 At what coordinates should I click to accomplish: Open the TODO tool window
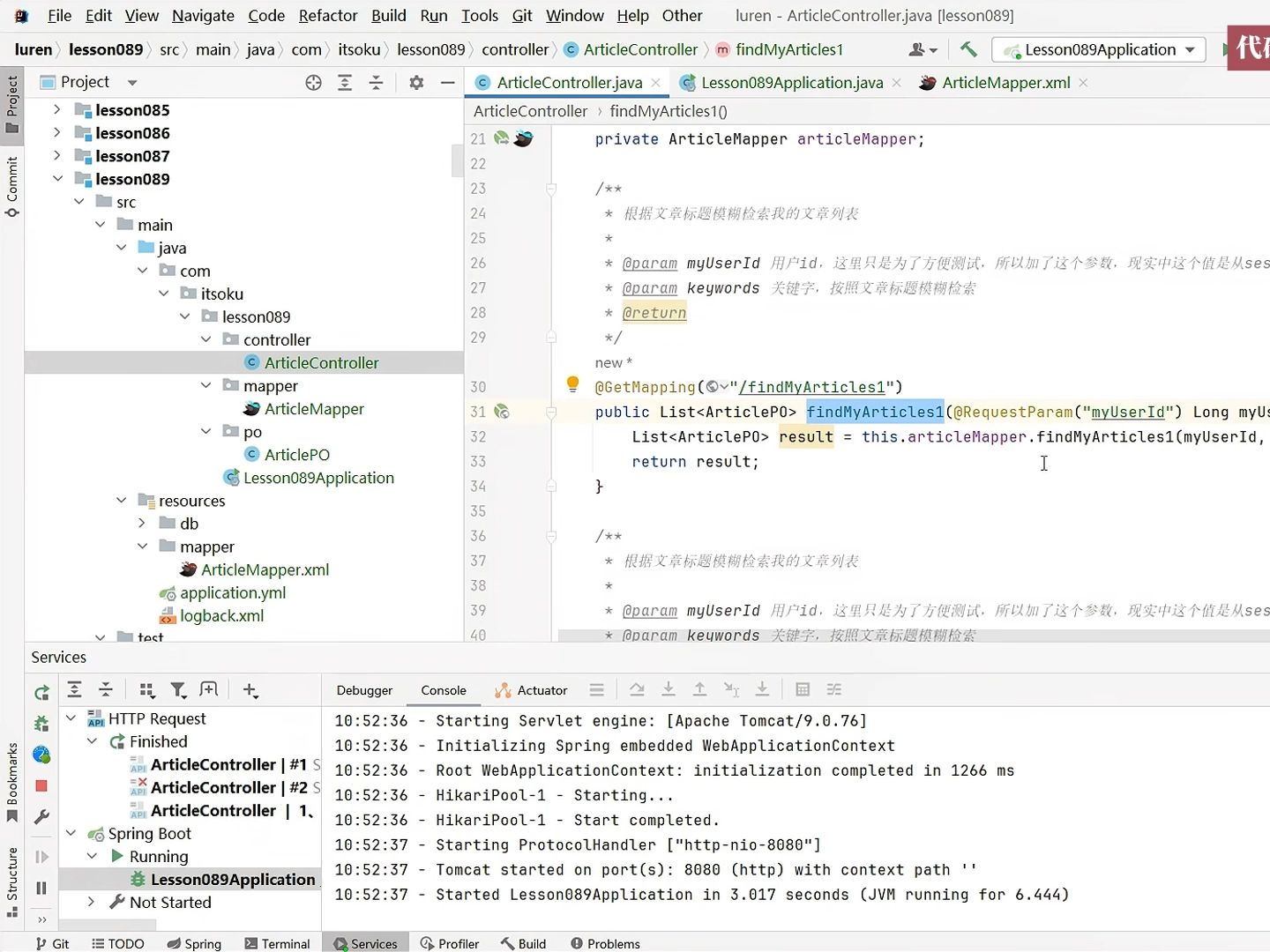[x=117, y=943]
